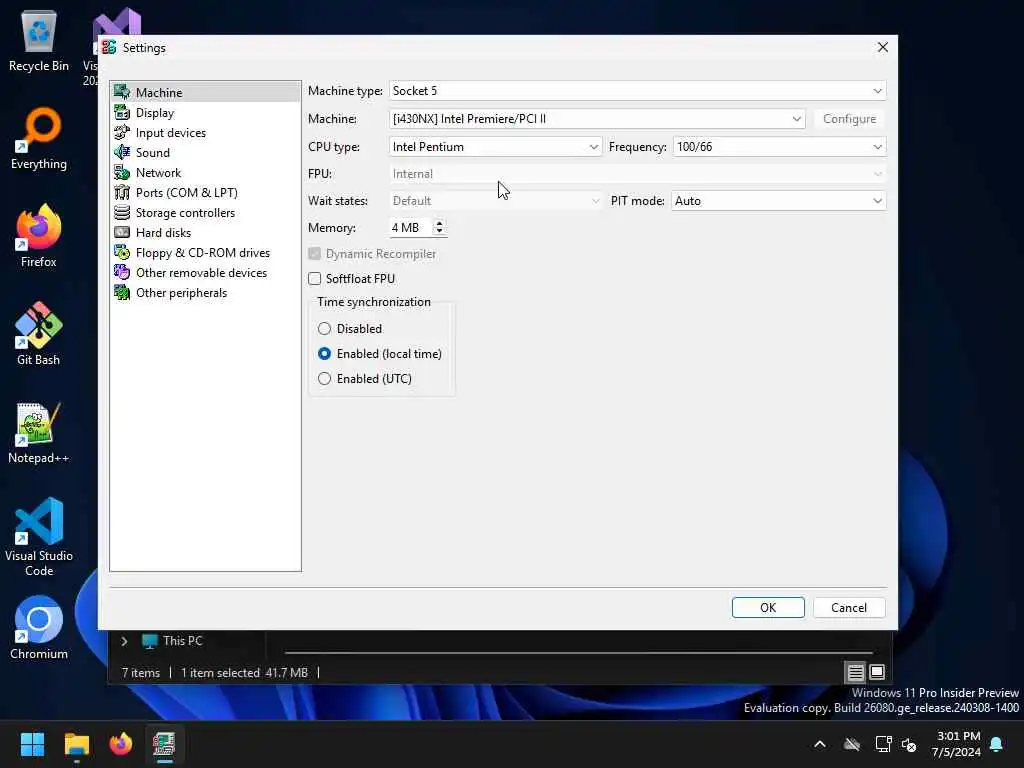Switch Explorer to details view icon
Viewport: 1024px width, 768px height.
click(855, 671)
